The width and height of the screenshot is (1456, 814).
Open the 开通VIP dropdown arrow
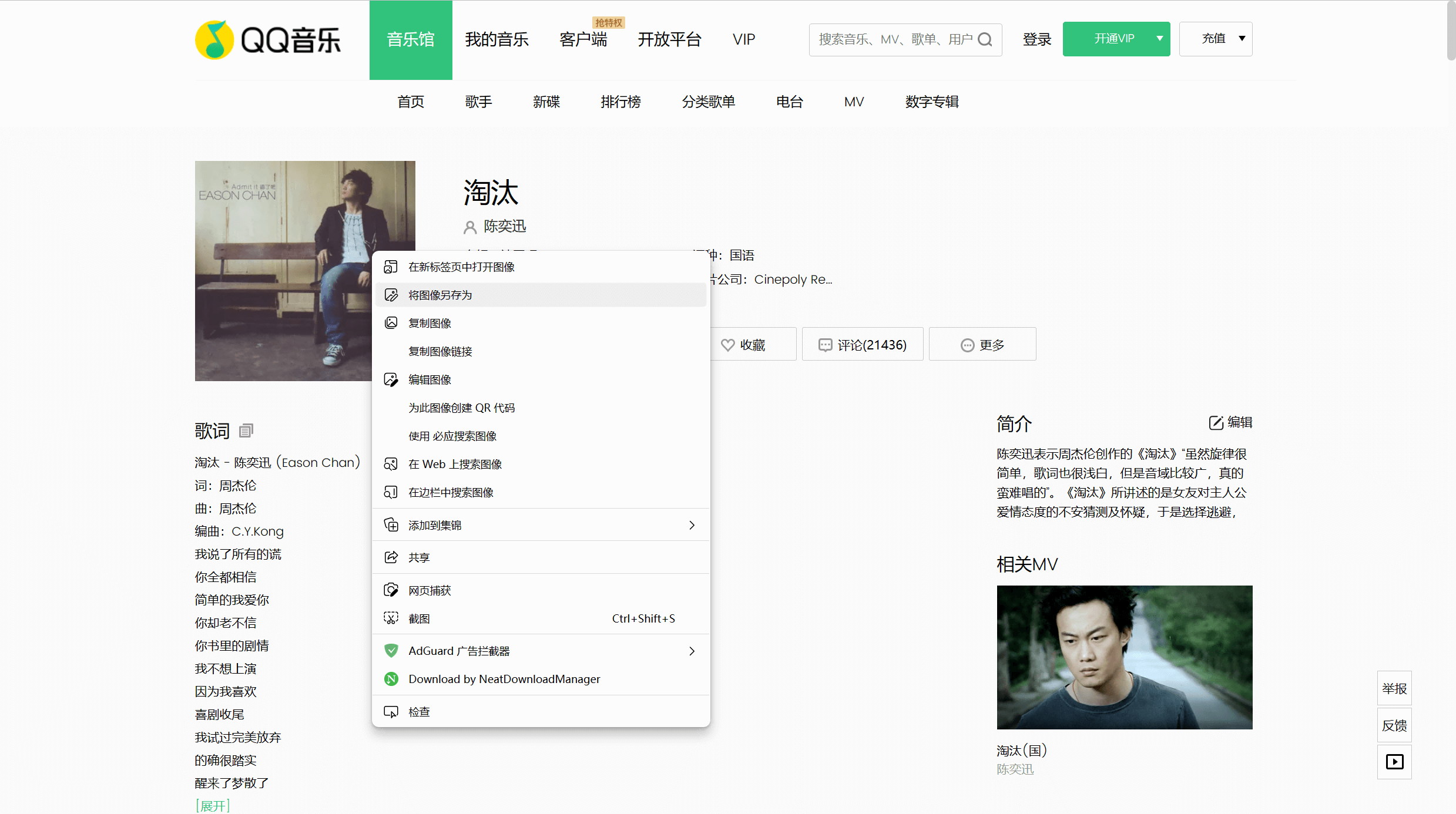(x=1159, y=39)
